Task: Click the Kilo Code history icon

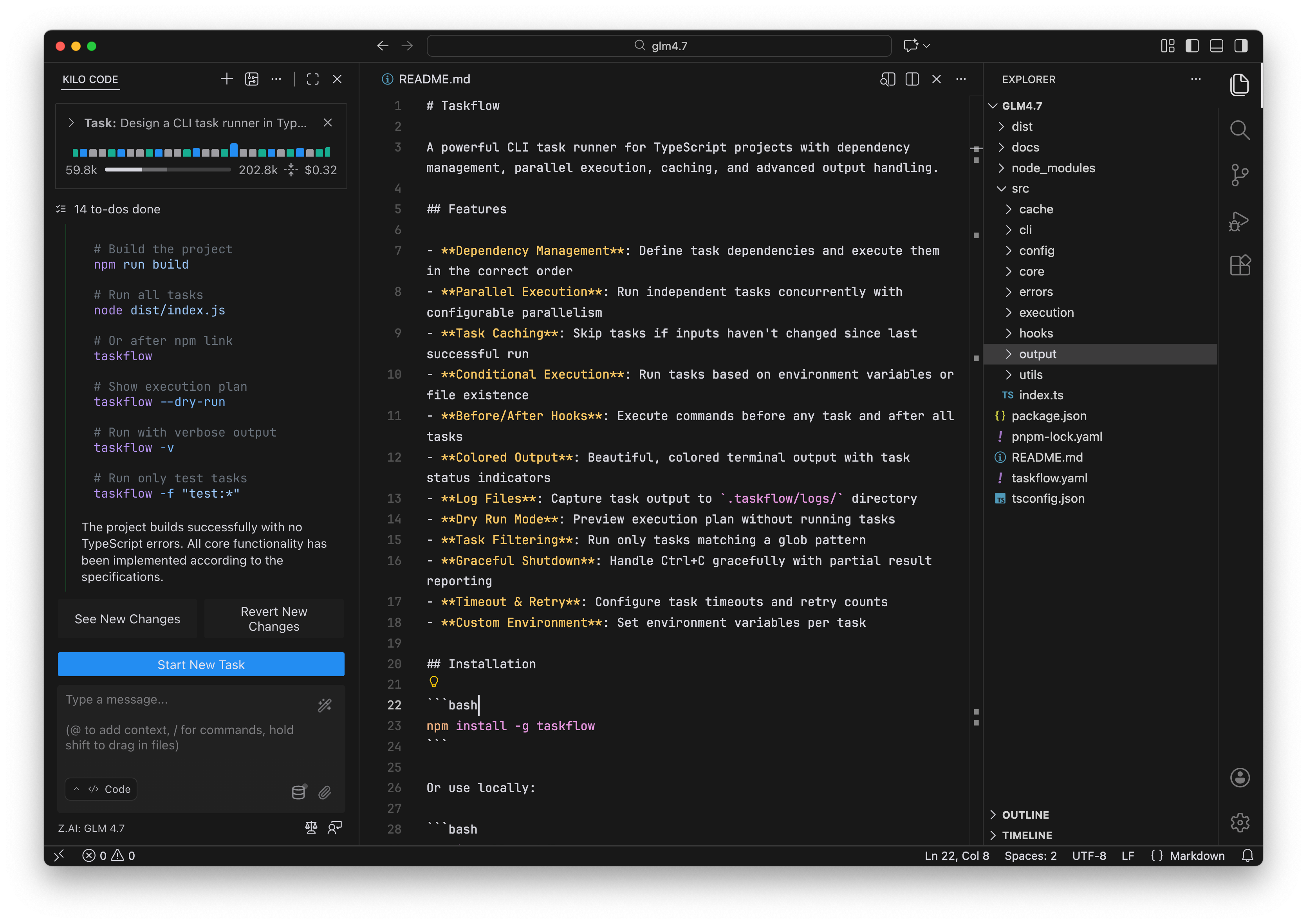Action: (252, 79)
